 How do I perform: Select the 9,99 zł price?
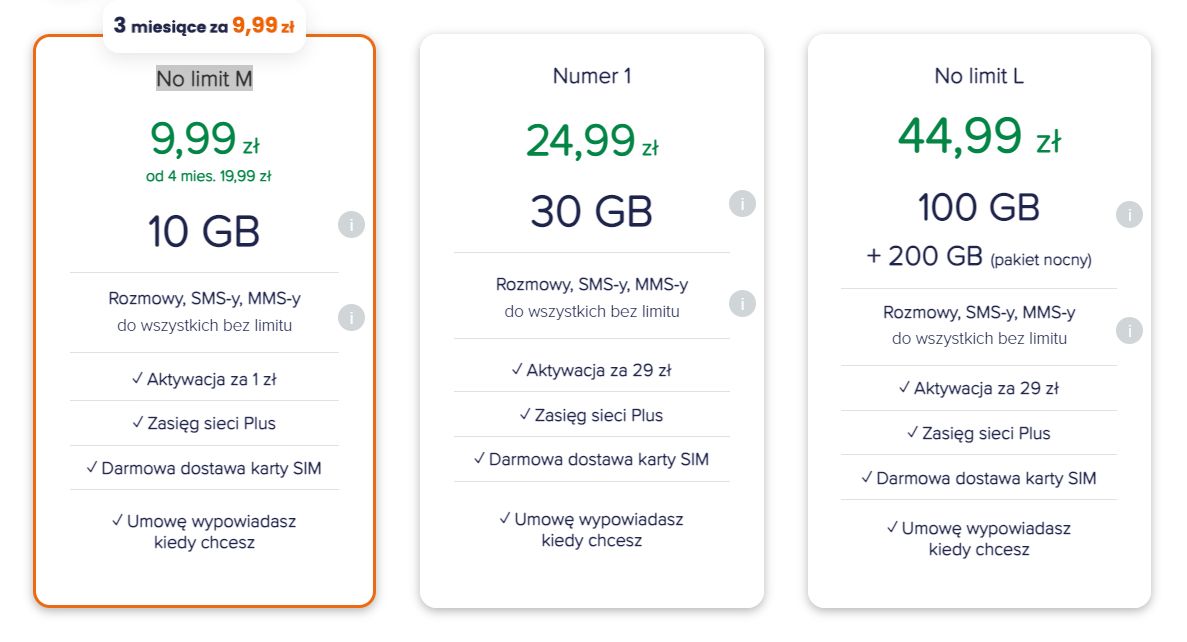pyautogui.click(x=204, y=139)
